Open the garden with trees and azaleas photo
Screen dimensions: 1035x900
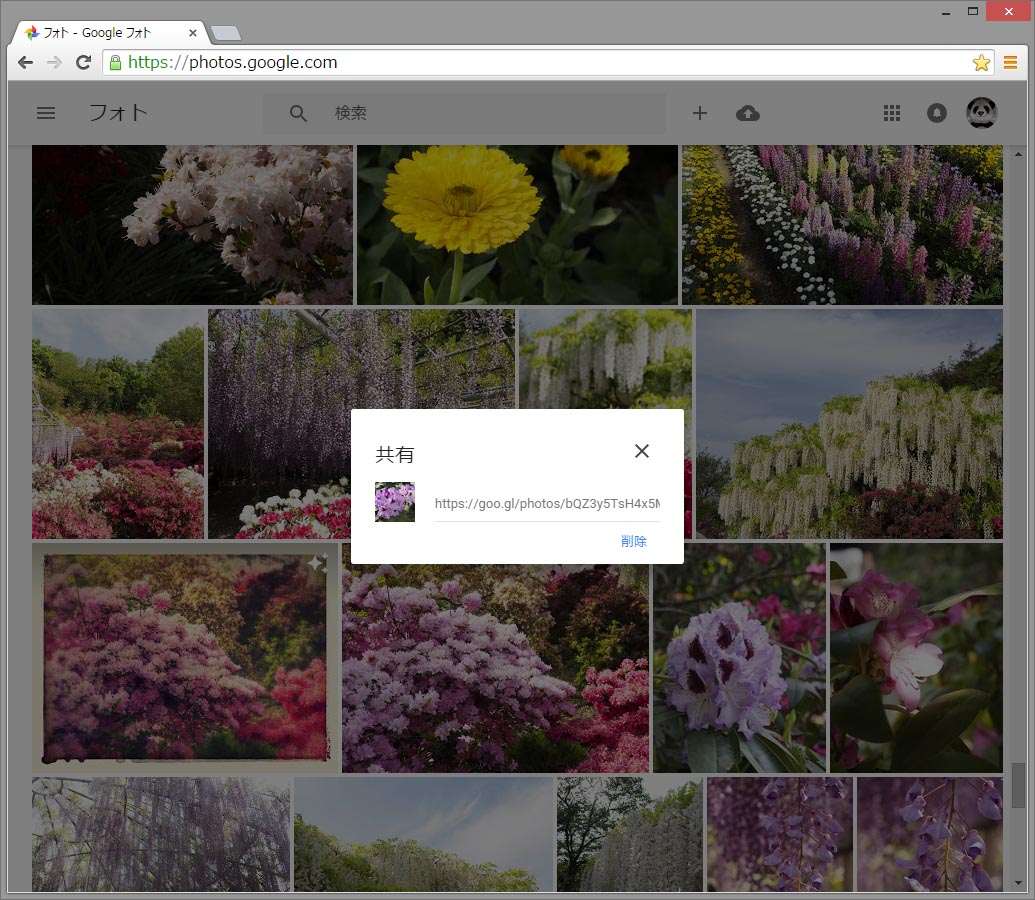pos(118,424)
